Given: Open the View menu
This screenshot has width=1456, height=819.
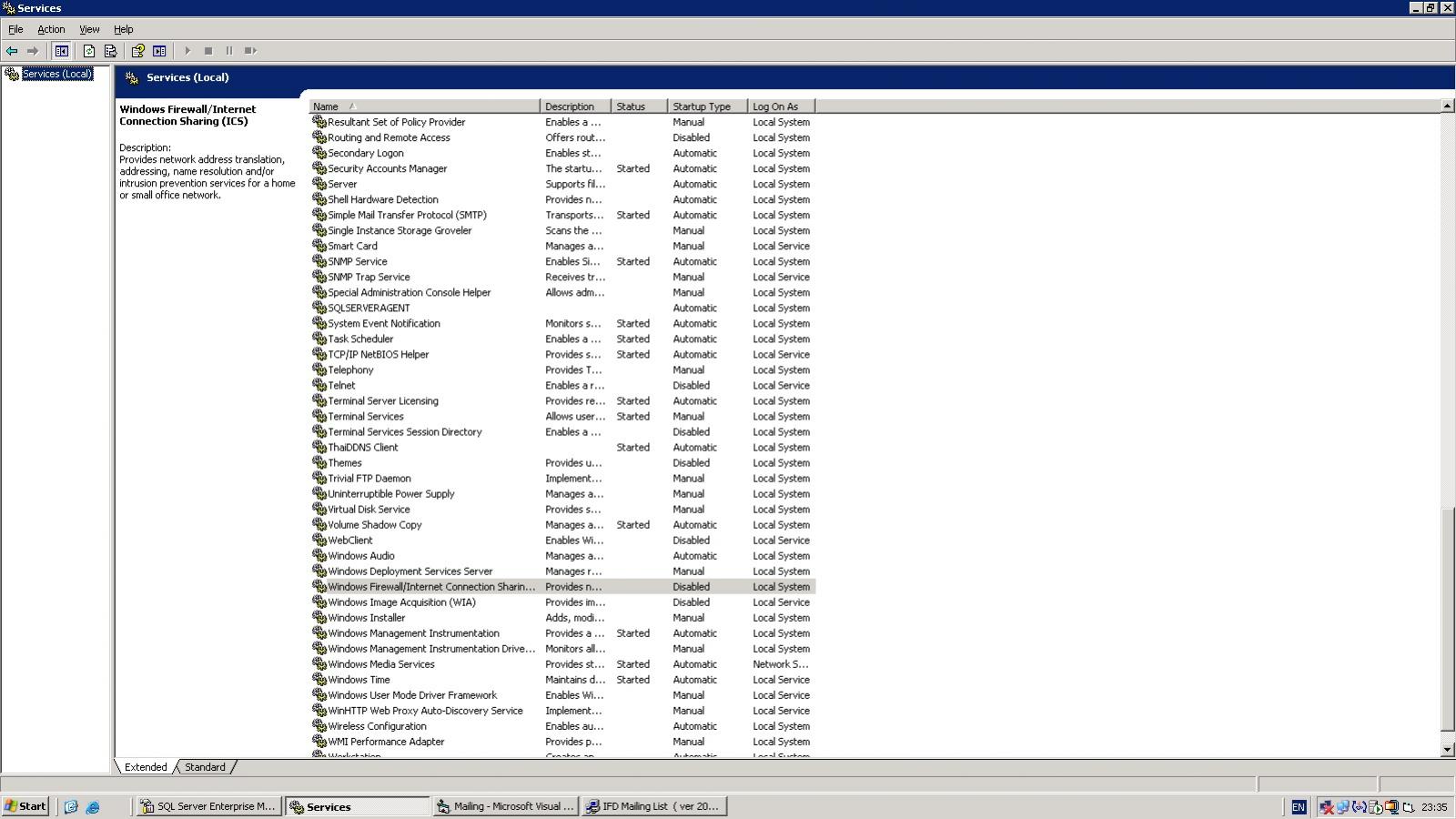Looking at the screenshot, I should pos(89,29).
